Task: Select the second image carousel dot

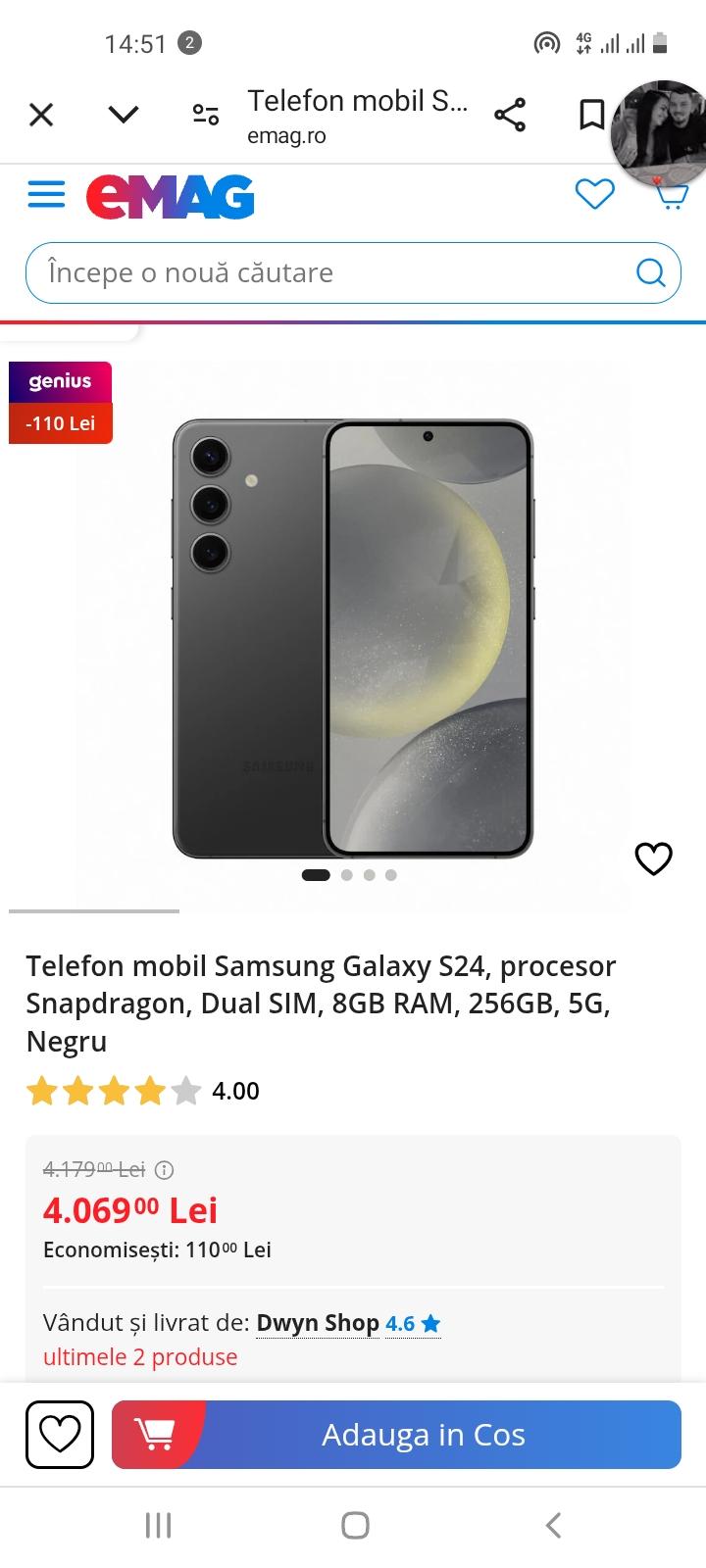Action: point(347,875)
